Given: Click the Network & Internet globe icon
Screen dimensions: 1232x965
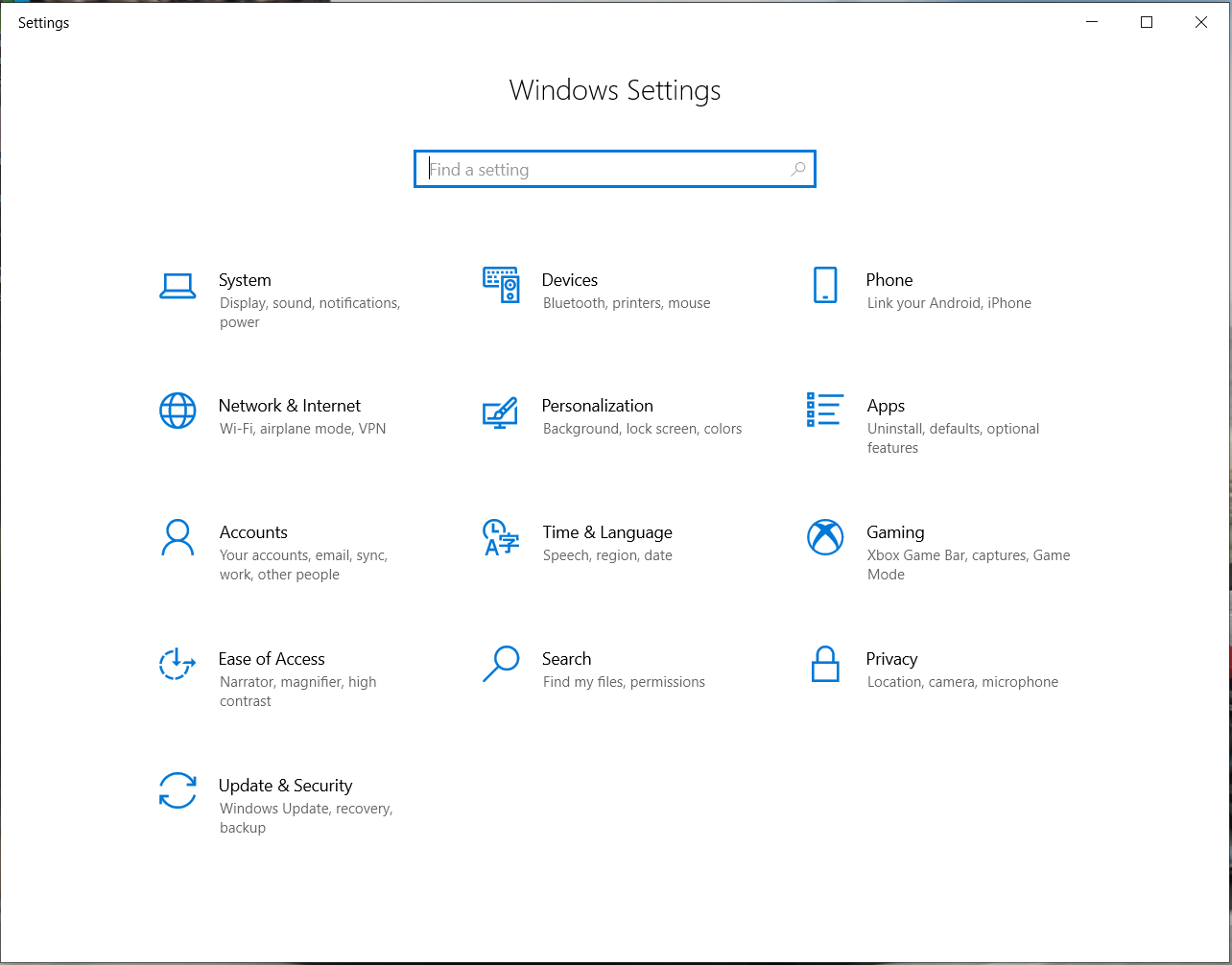Looking at the screenshot, I should (178, 411).
